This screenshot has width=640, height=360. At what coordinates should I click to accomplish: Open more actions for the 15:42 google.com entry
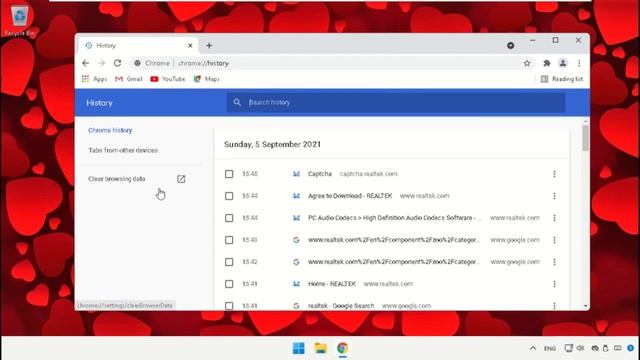point(554,262)
